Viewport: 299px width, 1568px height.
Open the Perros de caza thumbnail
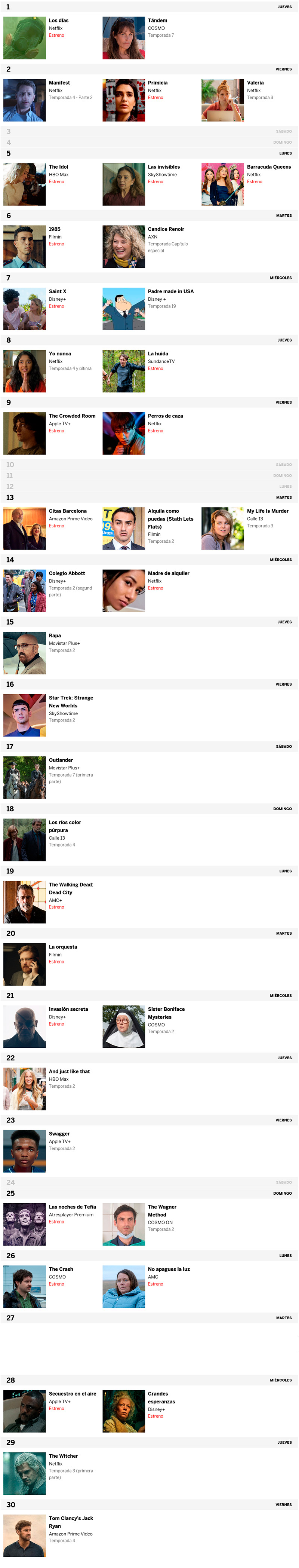pyautogui.click(x=124, y=434)
